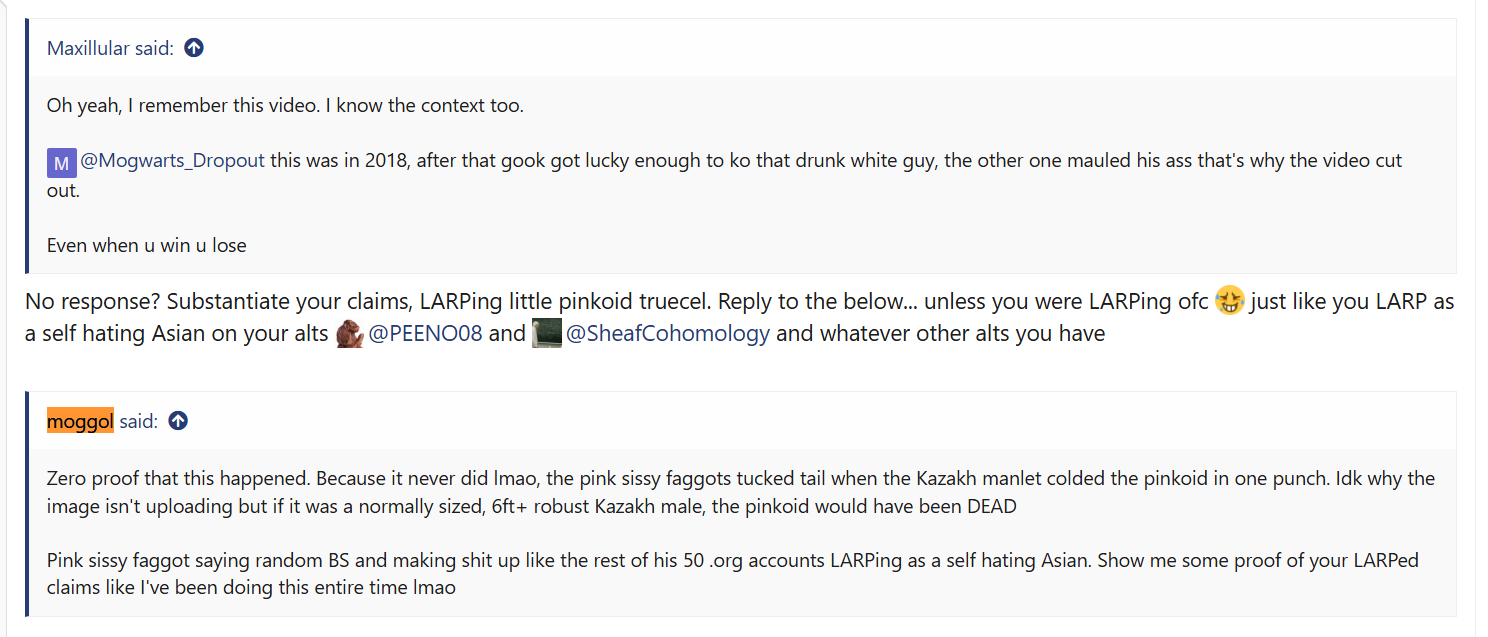Click "this was in 2018" text in quote
This screenshot has height=637, width=1488.
pyautogui.click(x=340, y=161)
